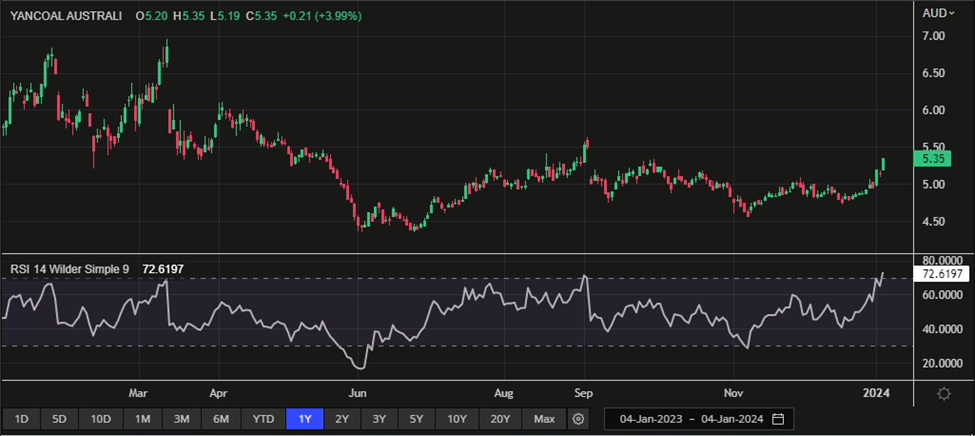The image size is (975, 436).
Task: Click the 60.0000 RSI axis label
Action: (x=942, y=295)
